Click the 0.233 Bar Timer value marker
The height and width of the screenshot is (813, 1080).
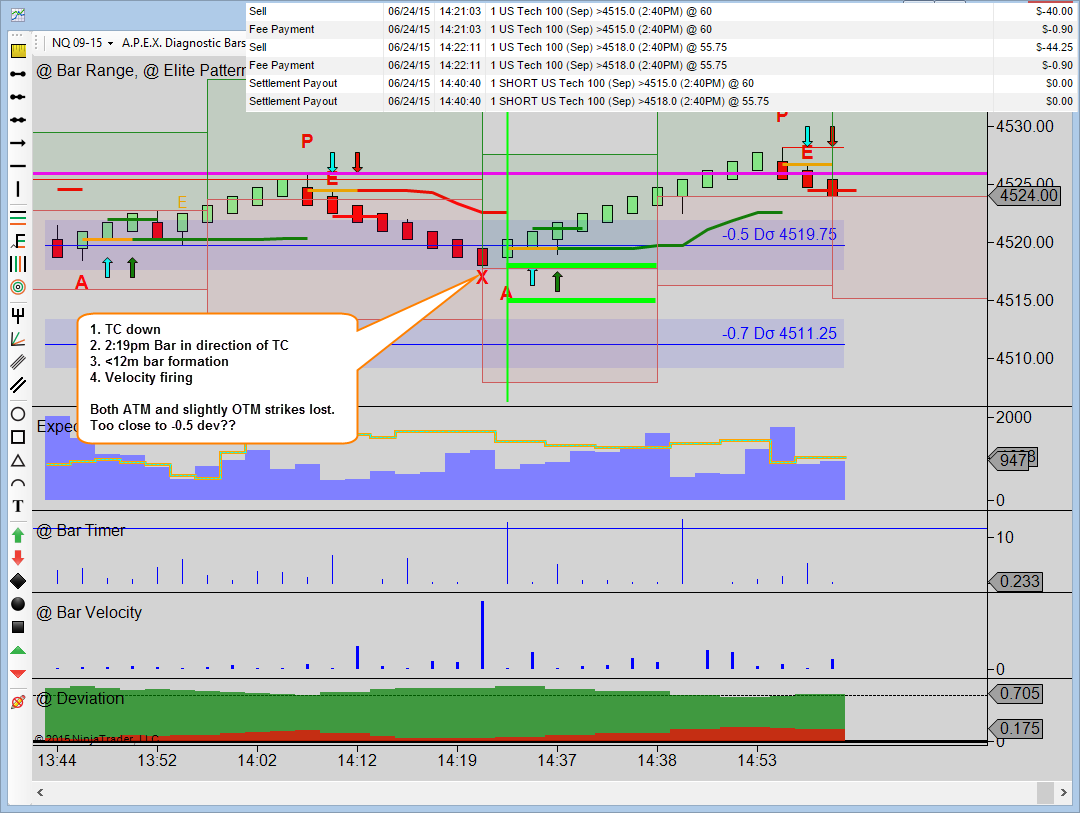[1016, 582]
